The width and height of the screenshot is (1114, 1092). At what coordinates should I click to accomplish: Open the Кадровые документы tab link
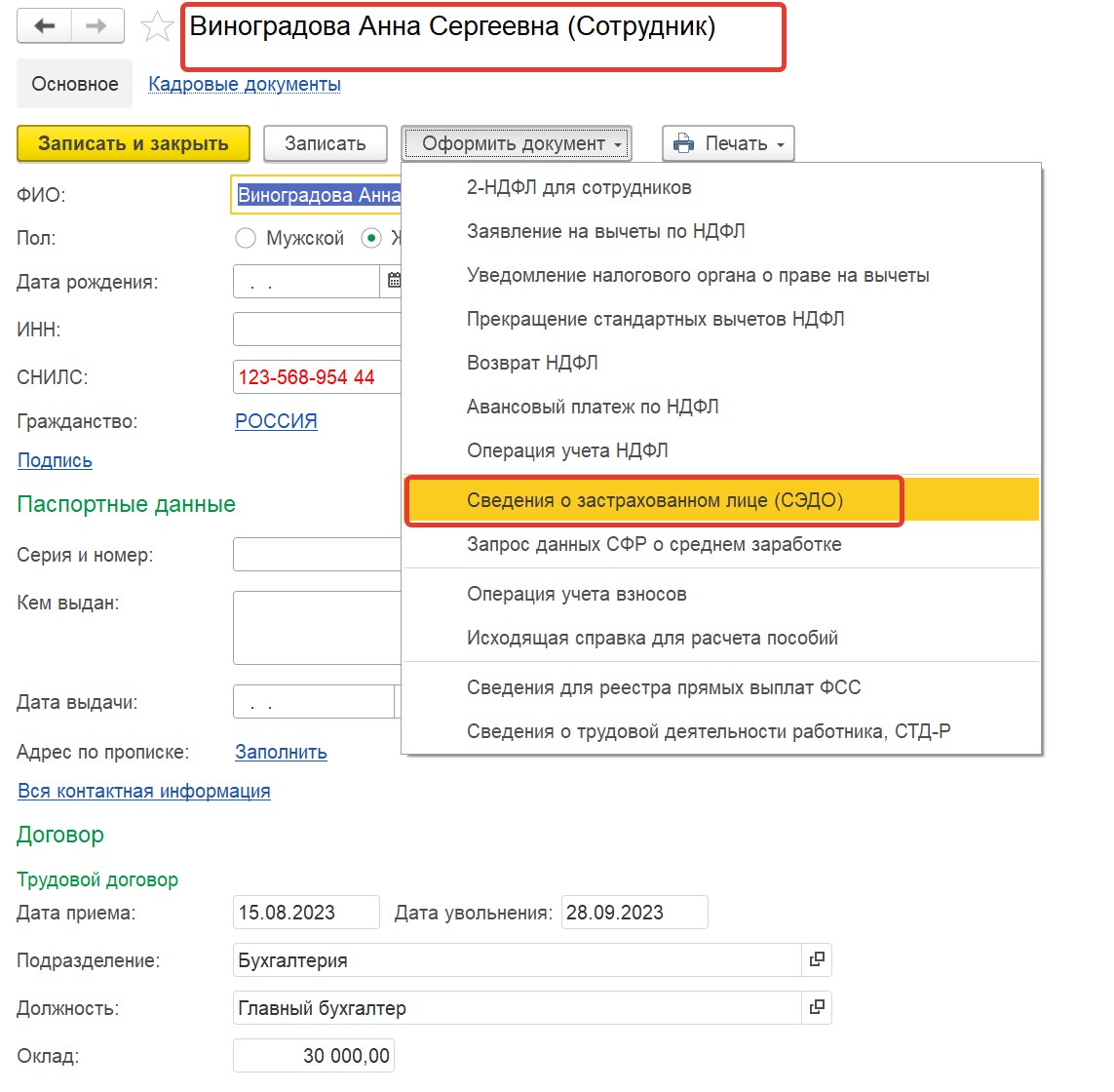tap(245, 84)
